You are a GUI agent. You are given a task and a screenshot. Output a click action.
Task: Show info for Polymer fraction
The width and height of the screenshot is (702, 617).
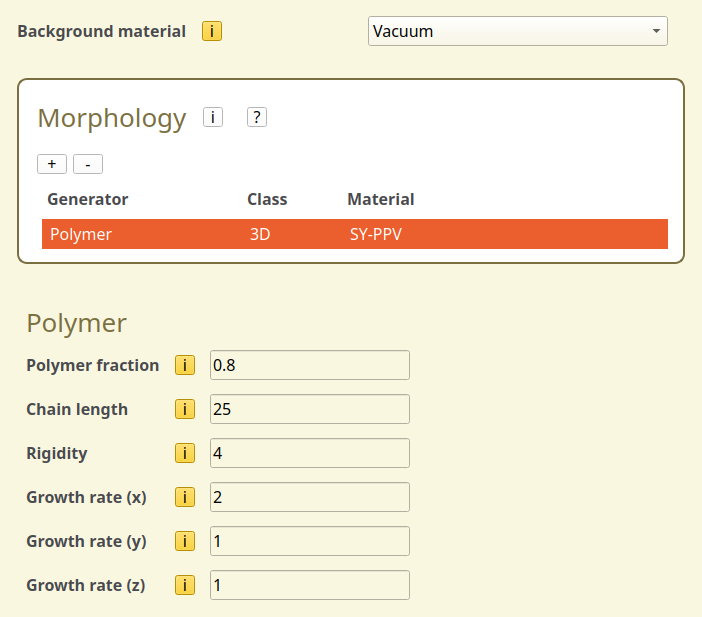(185, 365)
